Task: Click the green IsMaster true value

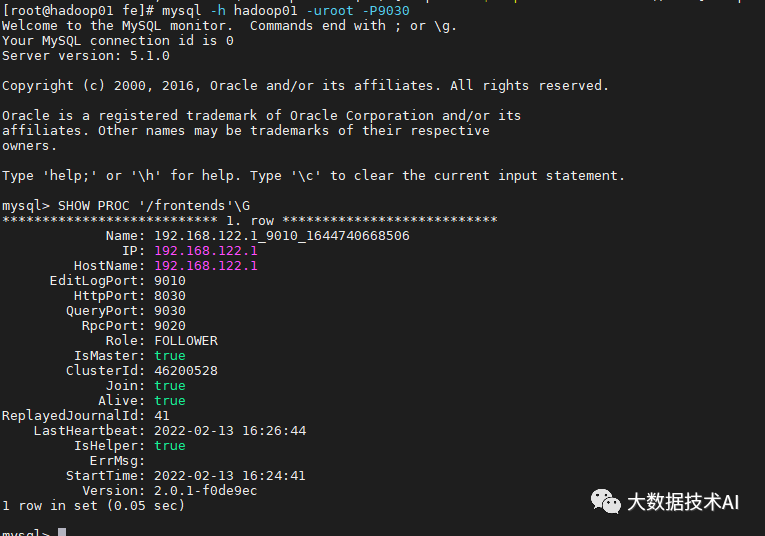Action: click(170, 356)
